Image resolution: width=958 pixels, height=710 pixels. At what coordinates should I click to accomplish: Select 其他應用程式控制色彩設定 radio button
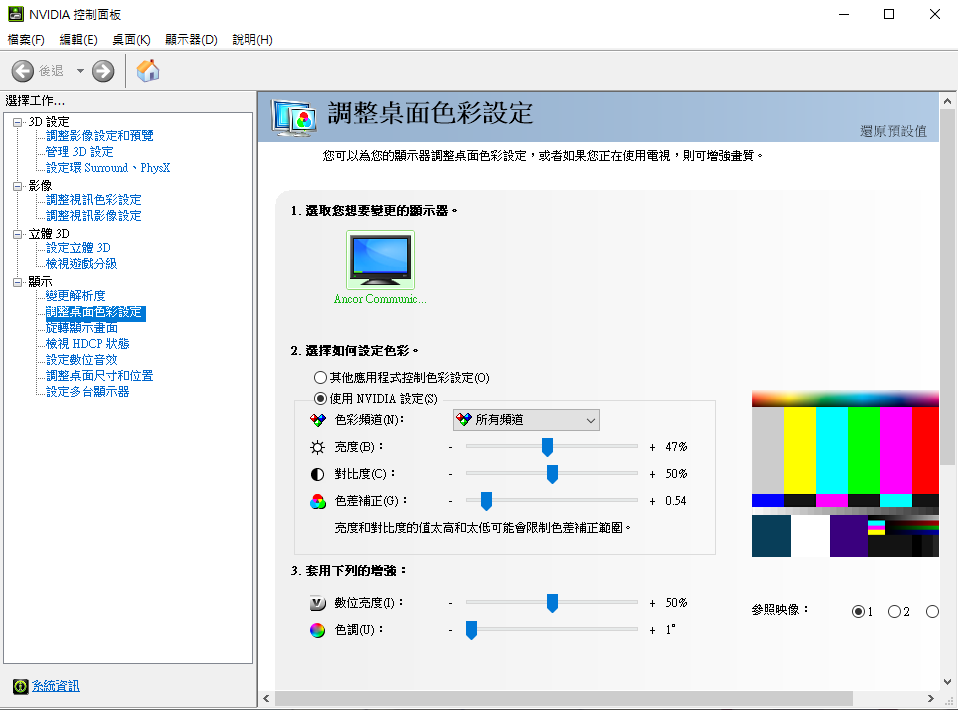(320, 378)
